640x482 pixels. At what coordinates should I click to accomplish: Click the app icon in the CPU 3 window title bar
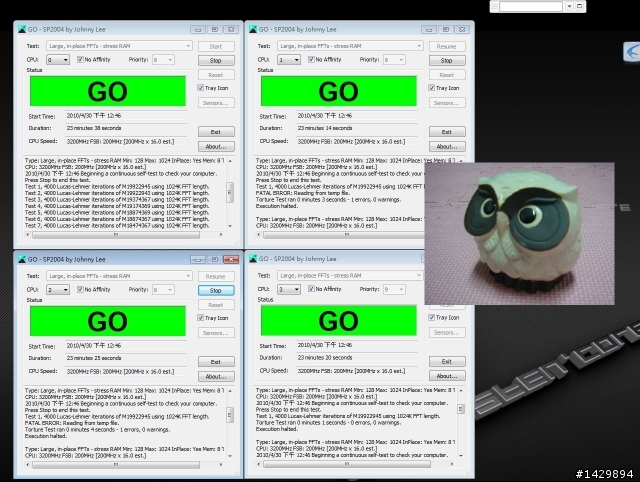coord(253,258)
